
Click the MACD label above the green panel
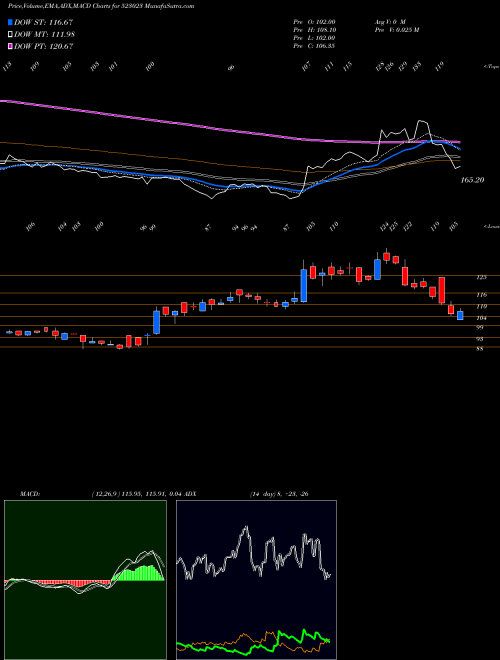pyautogui.click(x=30, y=494)
